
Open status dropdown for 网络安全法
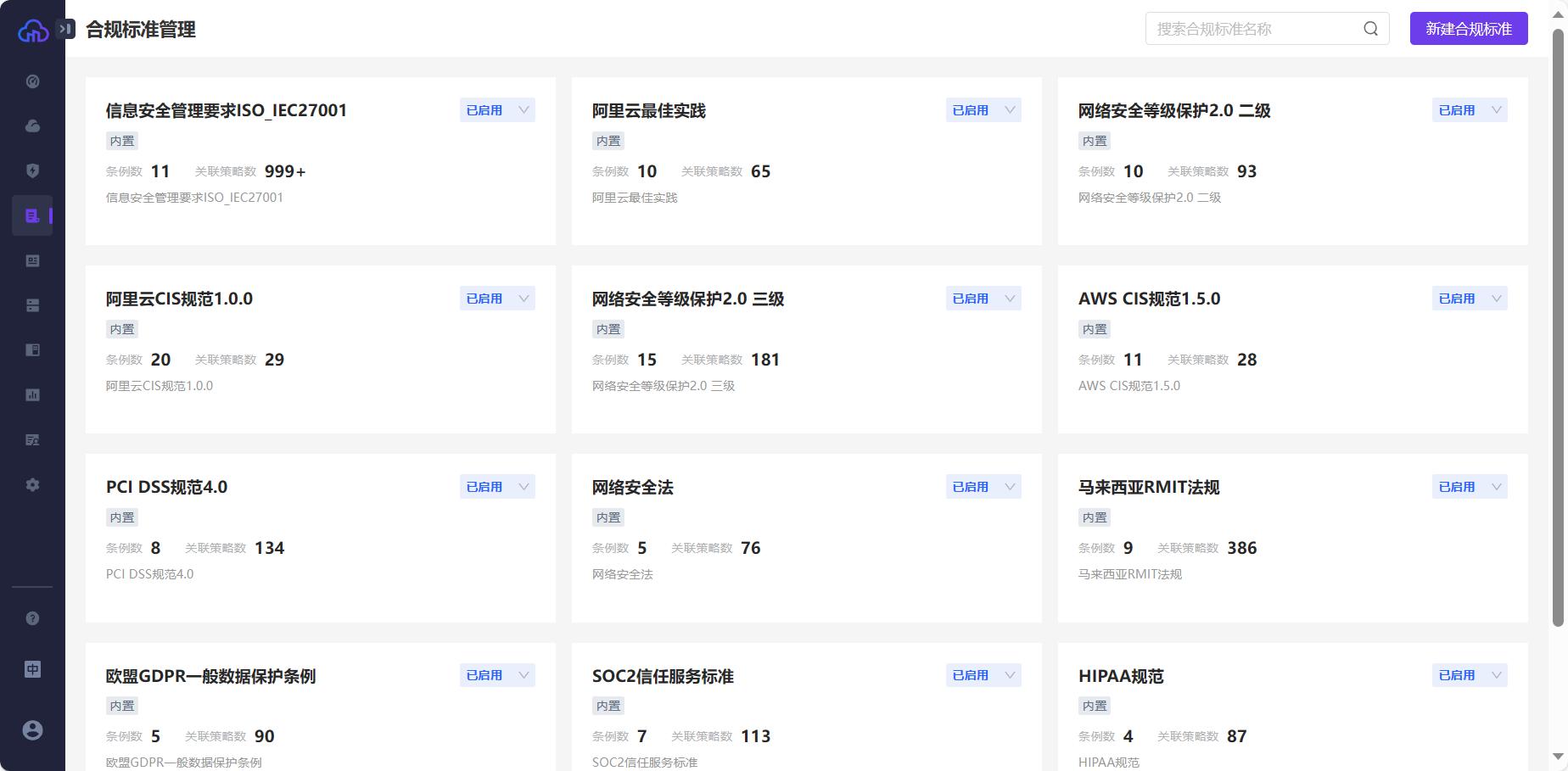click(983, 487)
